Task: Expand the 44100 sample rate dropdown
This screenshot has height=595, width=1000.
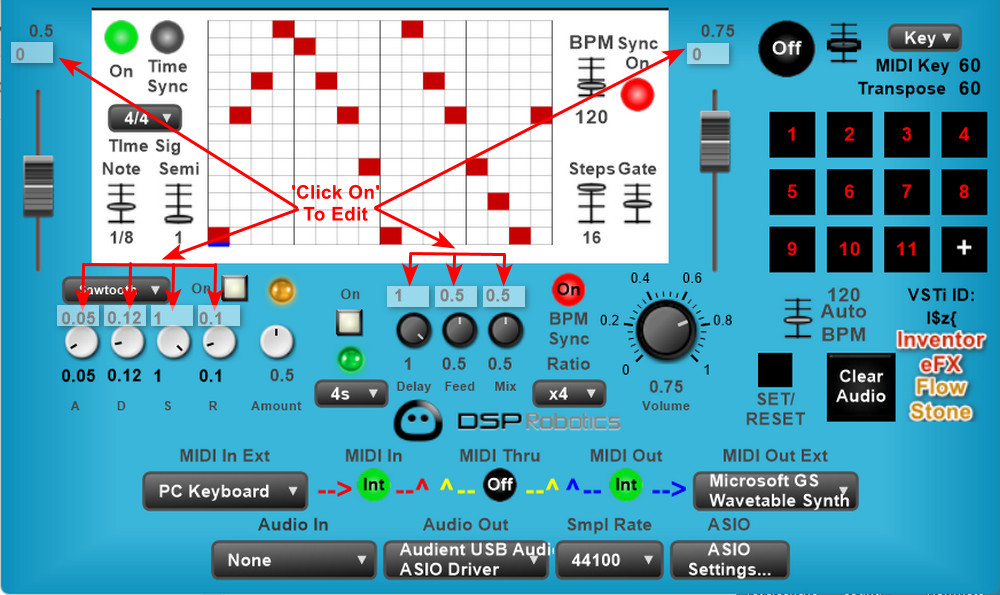Action: click(x=609, y=560)
